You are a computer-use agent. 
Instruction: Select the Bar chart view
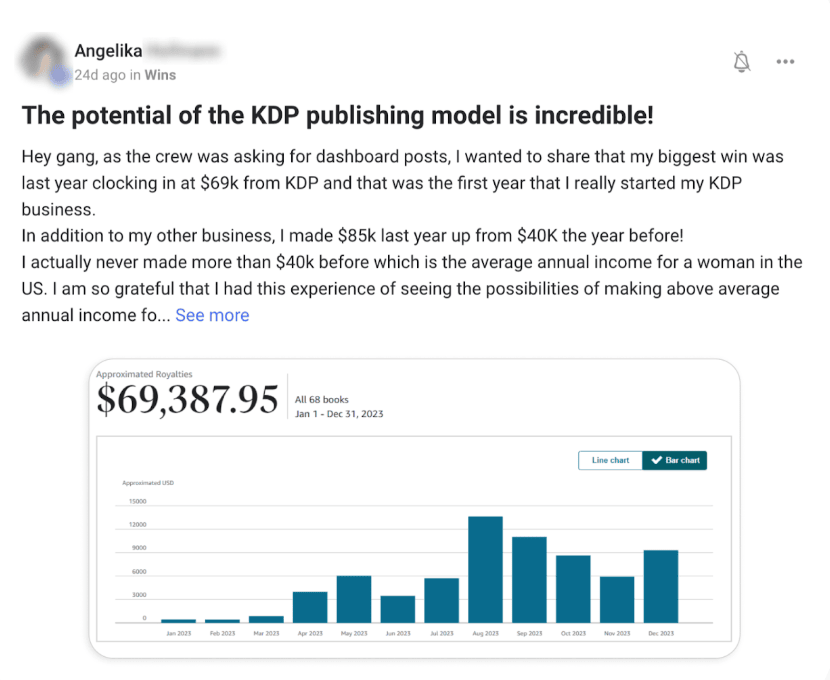[675, 460]
